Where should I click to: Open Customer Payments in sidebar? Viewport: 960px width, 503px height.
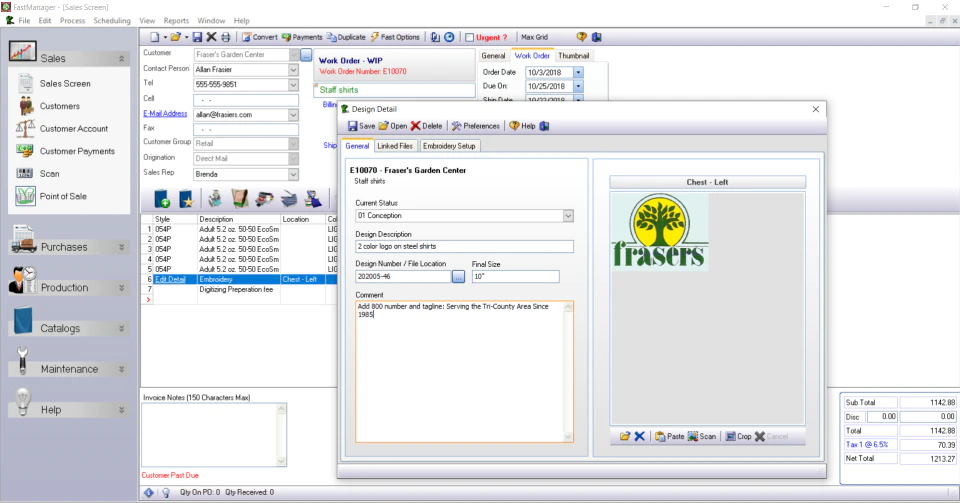click(x=77, y=151)
